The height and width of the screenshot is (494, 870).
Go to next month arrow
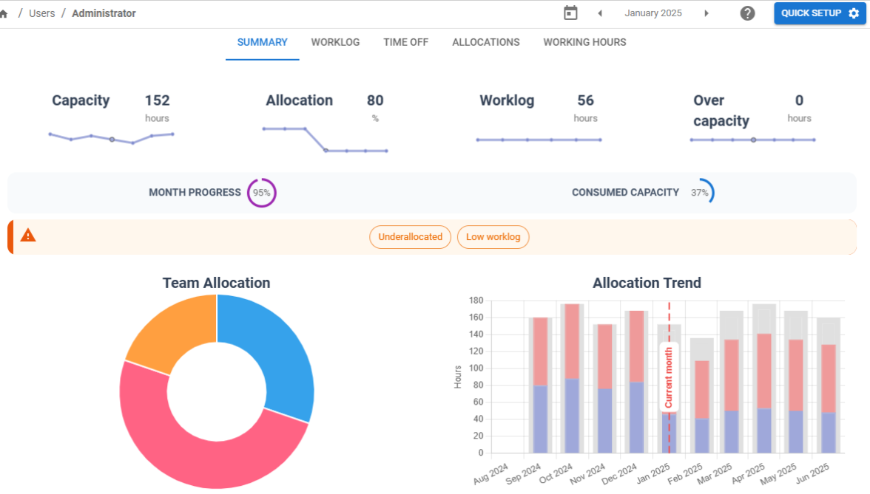[x=706, y=13]
